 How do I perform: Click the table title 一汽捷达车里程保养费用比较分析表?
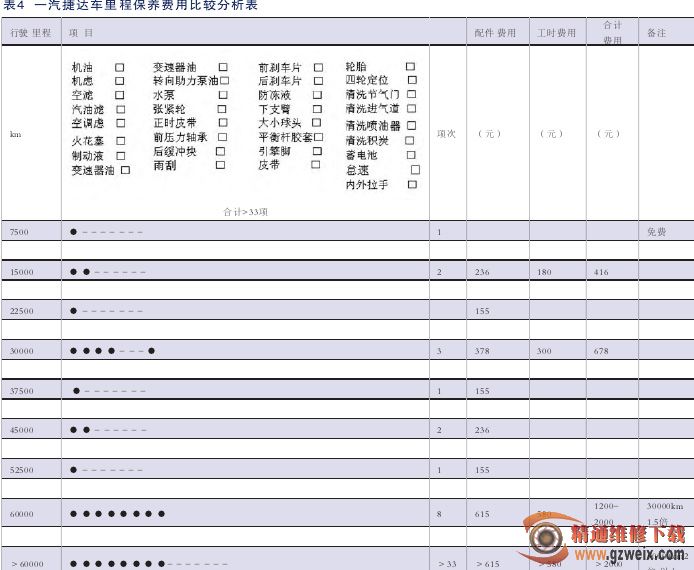(146, 5)
